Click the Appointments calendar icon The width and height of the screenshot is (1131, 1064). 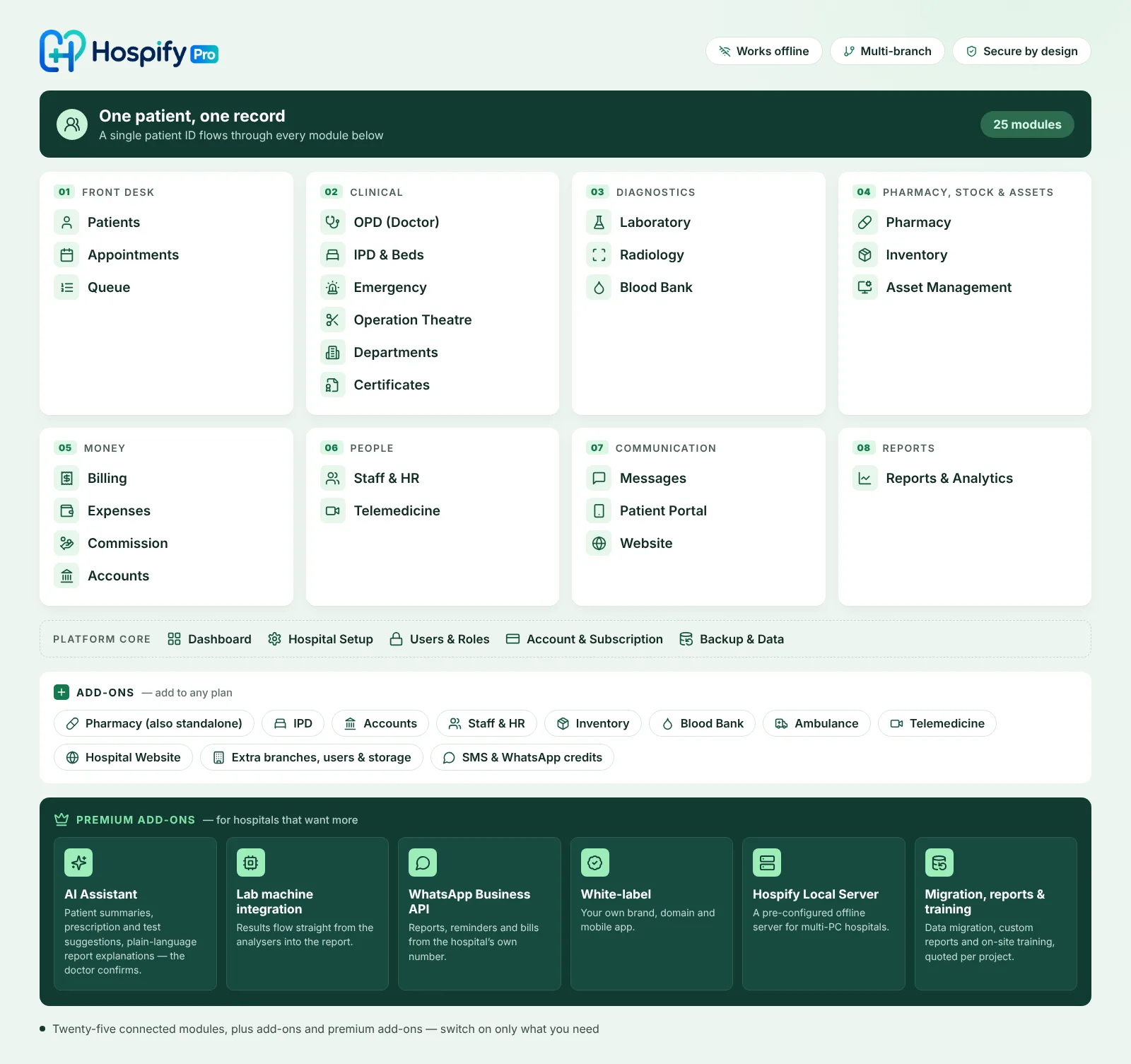(x=66, y=255)
